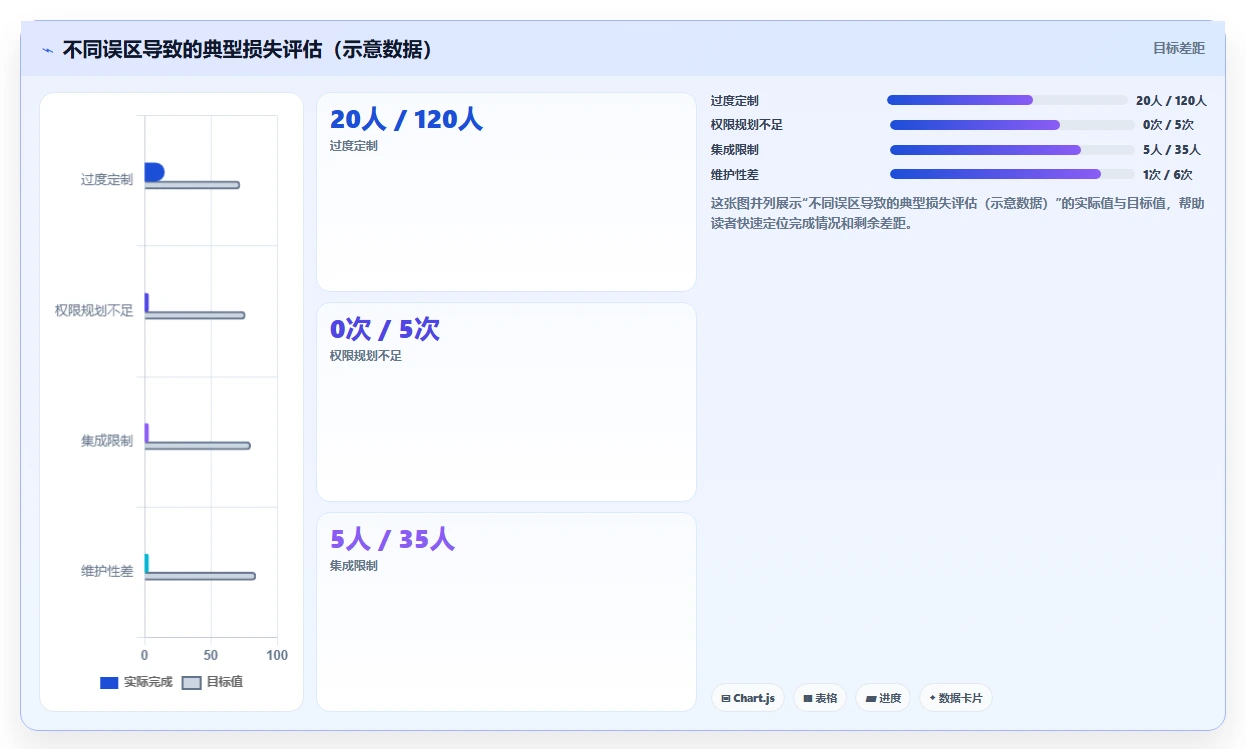The width and height of the screenshot is (1246, 749).
Task: Click the x-axis tick label 0
Action: 145,655
